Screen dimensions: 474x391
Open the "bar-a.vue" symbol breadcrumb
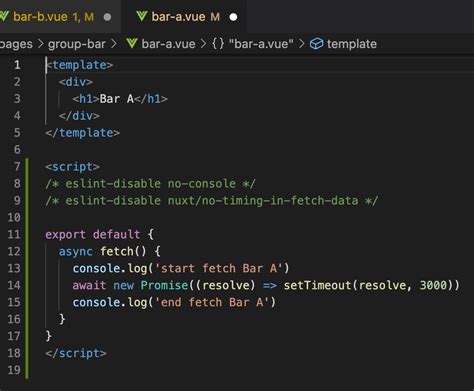pos(261,44)
